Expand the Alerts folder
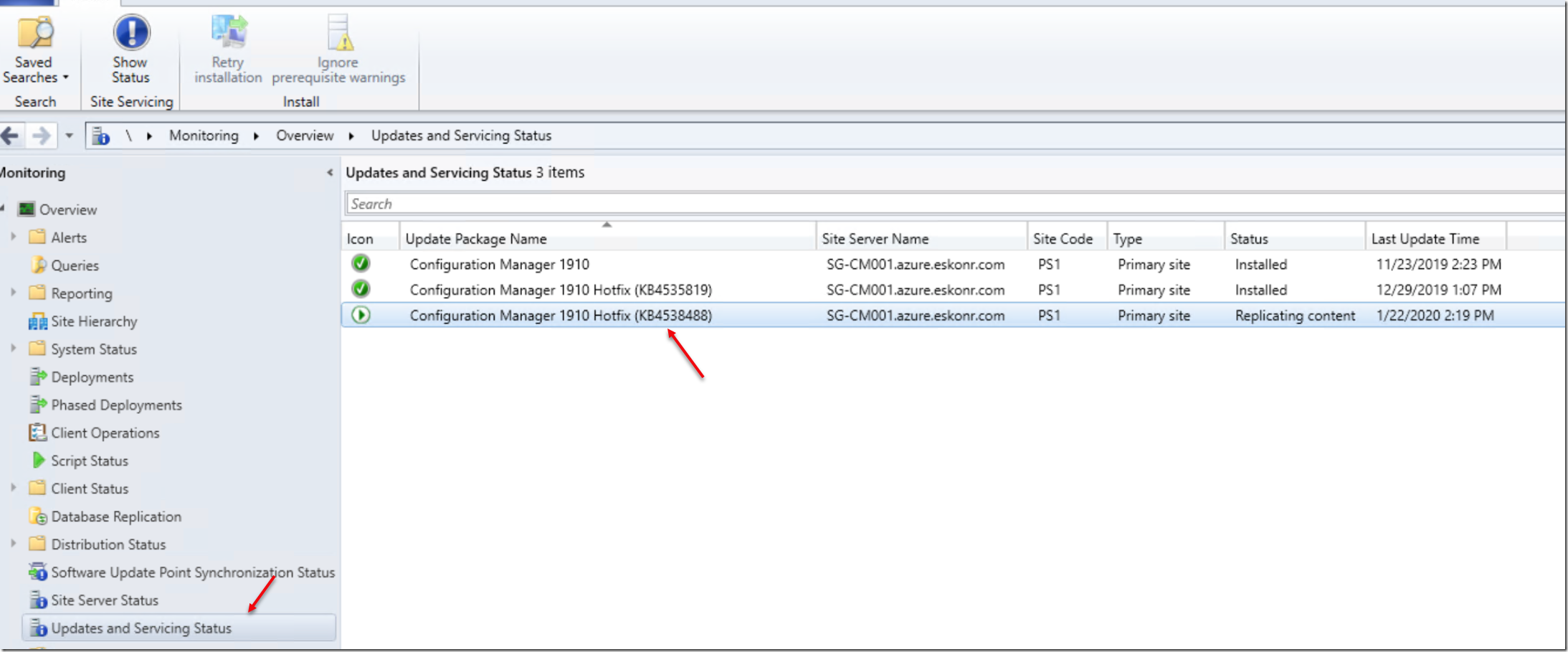This screenshot has height=652, width=1568. 13,237
